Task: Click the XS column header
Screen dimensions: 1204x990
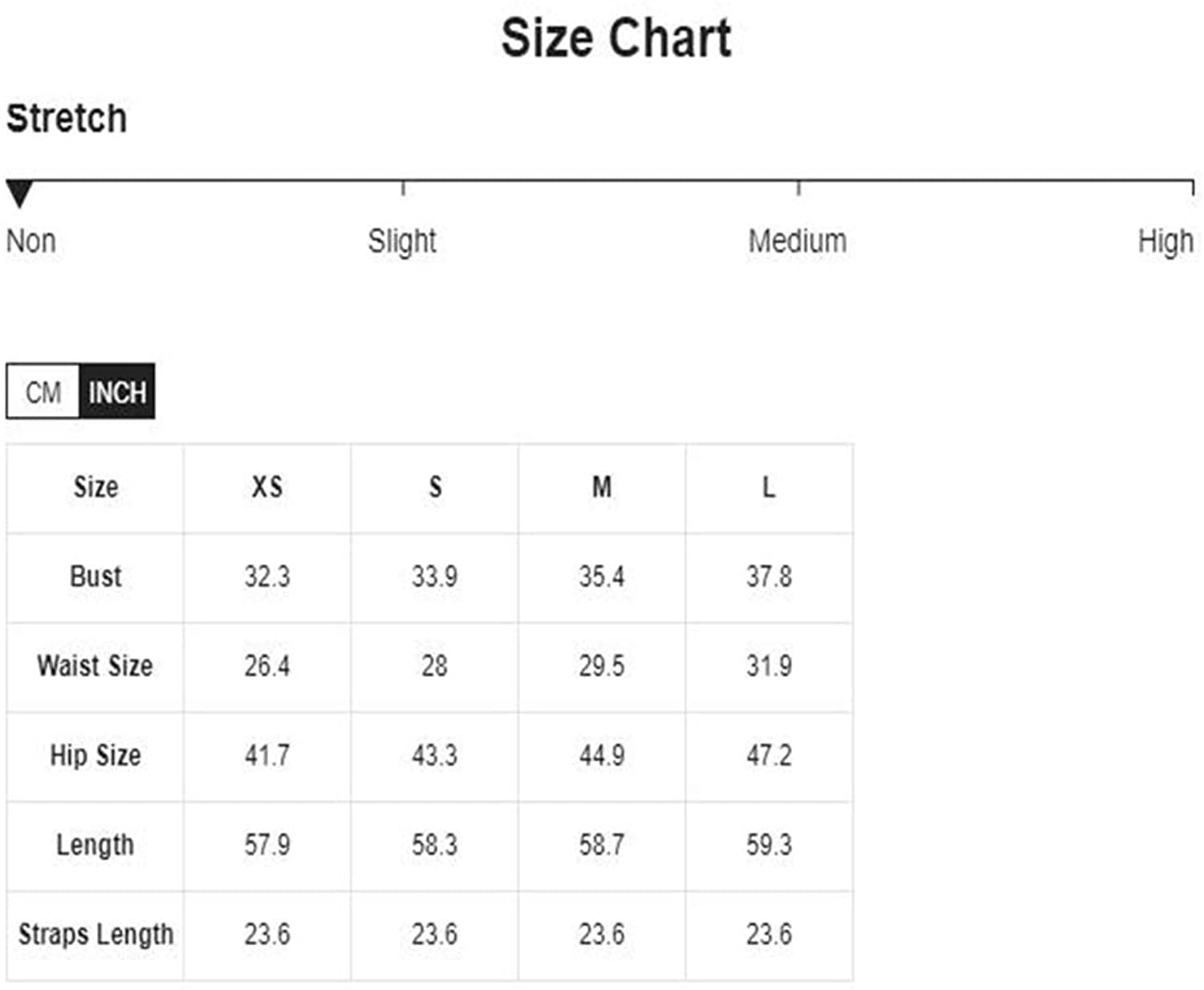Action: tap(267, 487)
